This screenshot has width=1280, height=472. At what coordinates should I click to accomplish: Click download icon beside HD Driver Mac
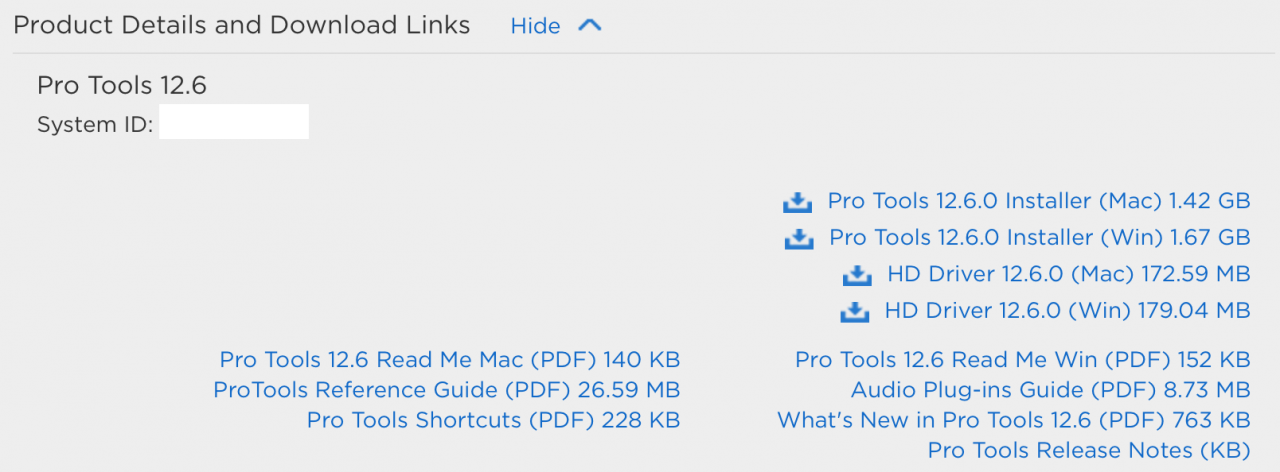click(x=857, y=275)
